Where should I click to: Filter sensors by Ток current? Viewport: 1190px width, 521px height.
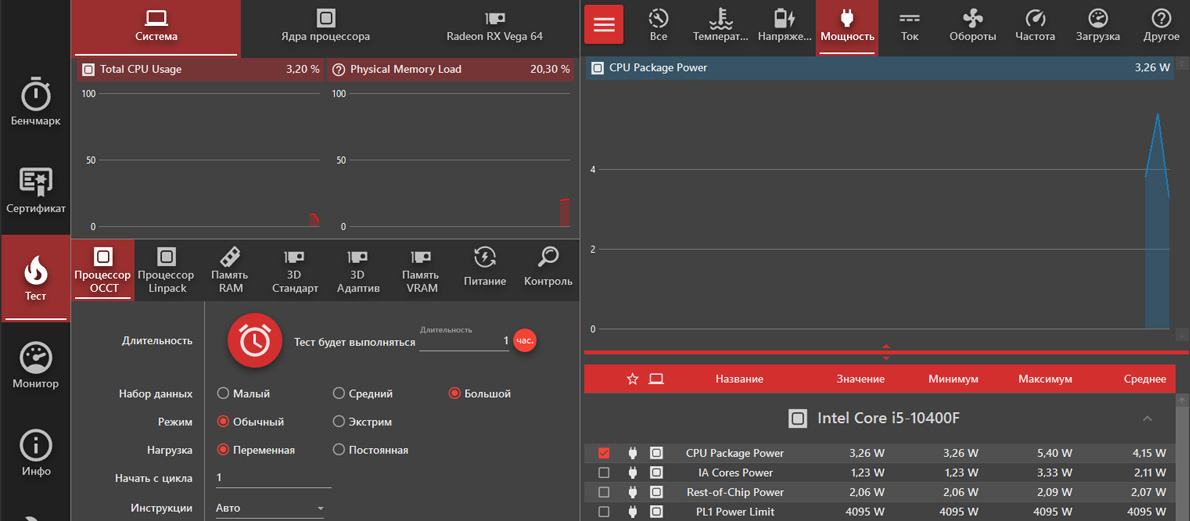(909, 27)
